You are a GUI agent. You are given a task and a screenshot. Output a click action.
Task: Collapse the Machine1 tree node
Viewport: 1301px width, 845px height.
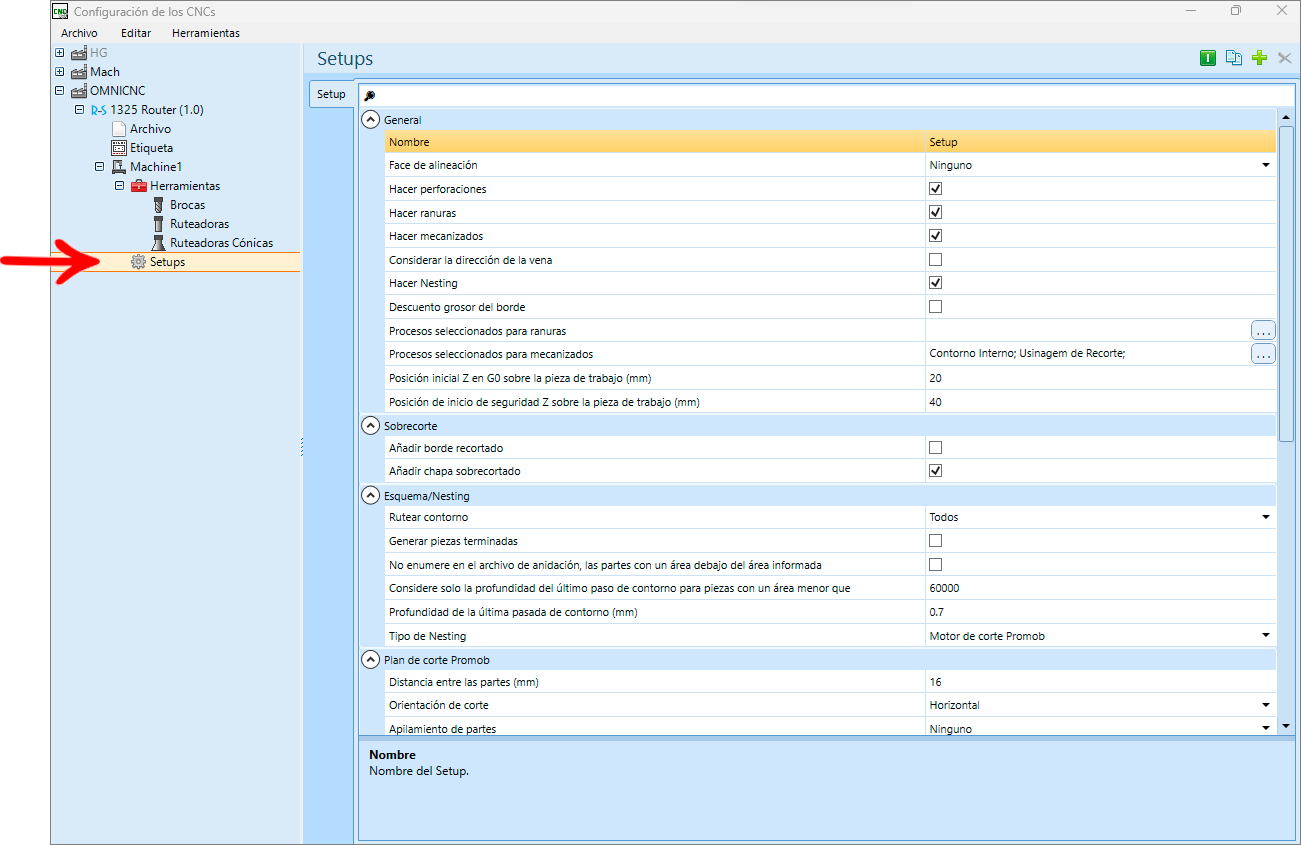100,167
